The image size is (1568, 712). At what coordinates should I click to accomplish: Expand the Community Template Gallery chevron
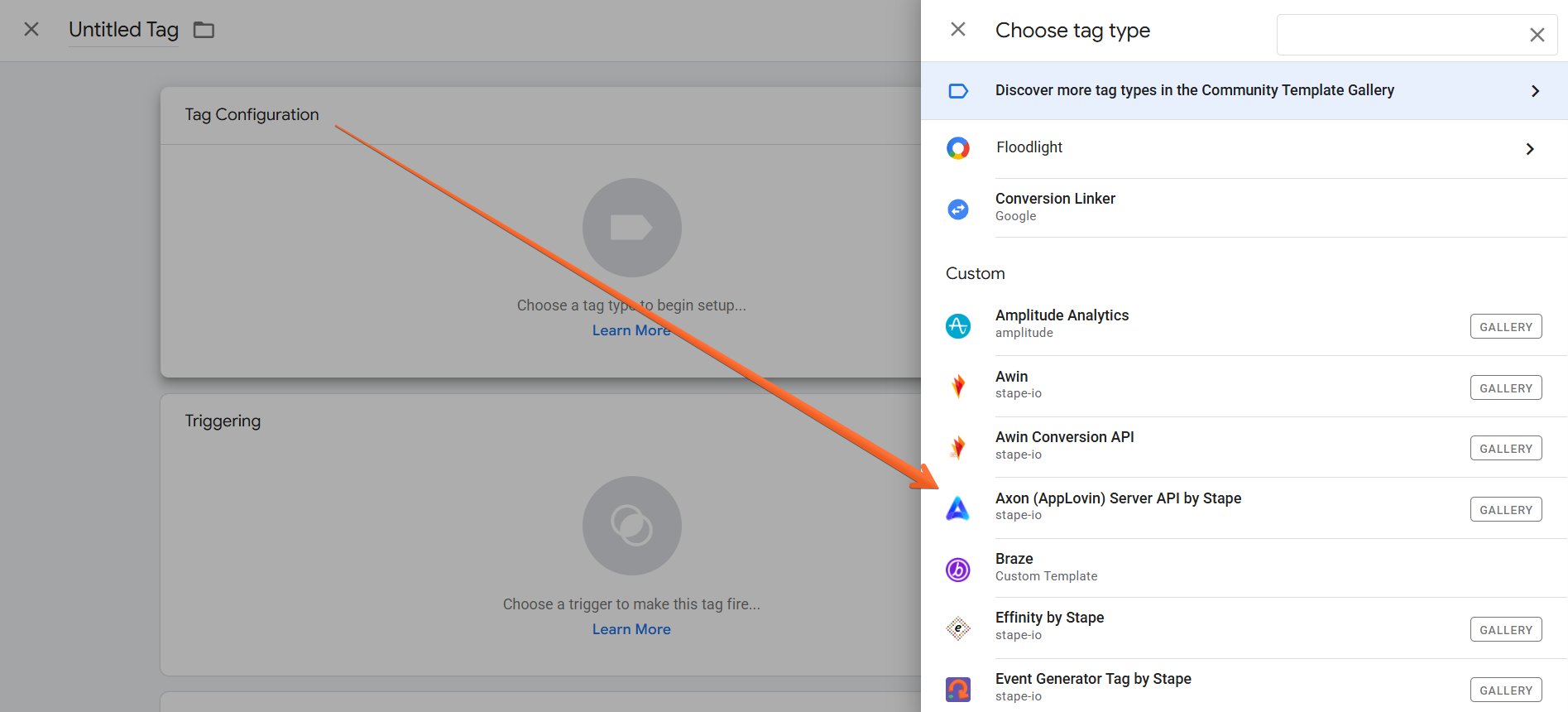point(1535,91)
